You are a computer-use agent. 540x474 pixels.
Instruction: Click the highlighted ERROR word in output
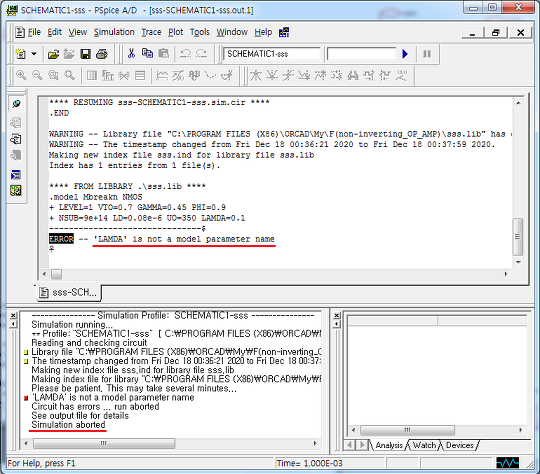(x=61, y=239)
